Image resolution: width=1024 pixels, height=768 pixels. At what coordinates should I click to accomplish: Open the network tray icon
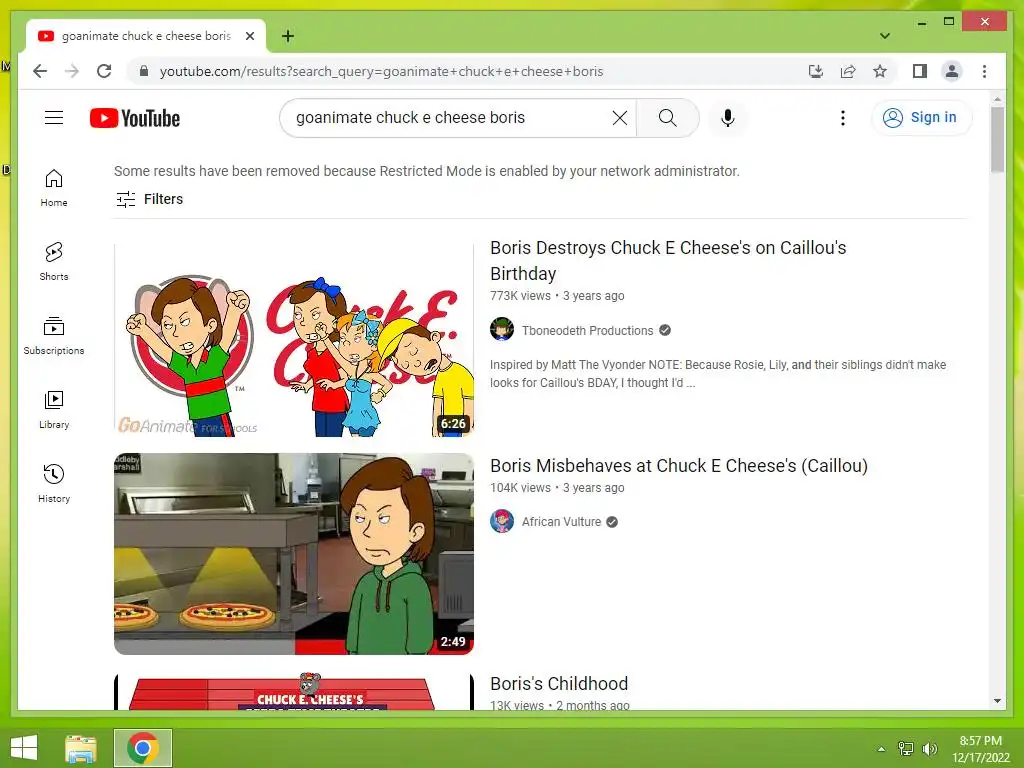(x=906, y=748)
